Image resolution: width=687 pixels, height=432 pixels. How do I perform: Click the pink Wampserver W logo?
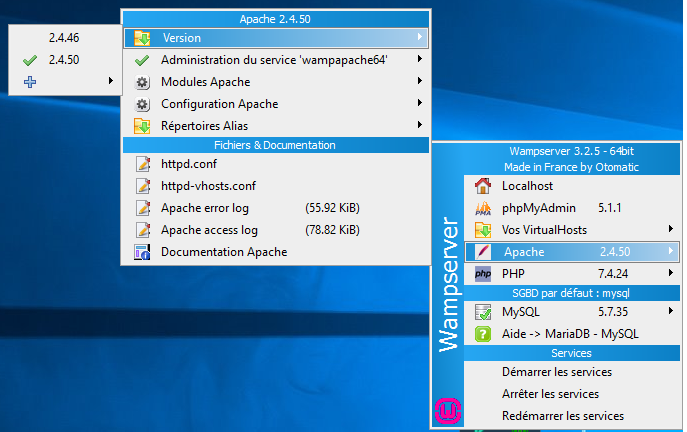click(448, 411)
